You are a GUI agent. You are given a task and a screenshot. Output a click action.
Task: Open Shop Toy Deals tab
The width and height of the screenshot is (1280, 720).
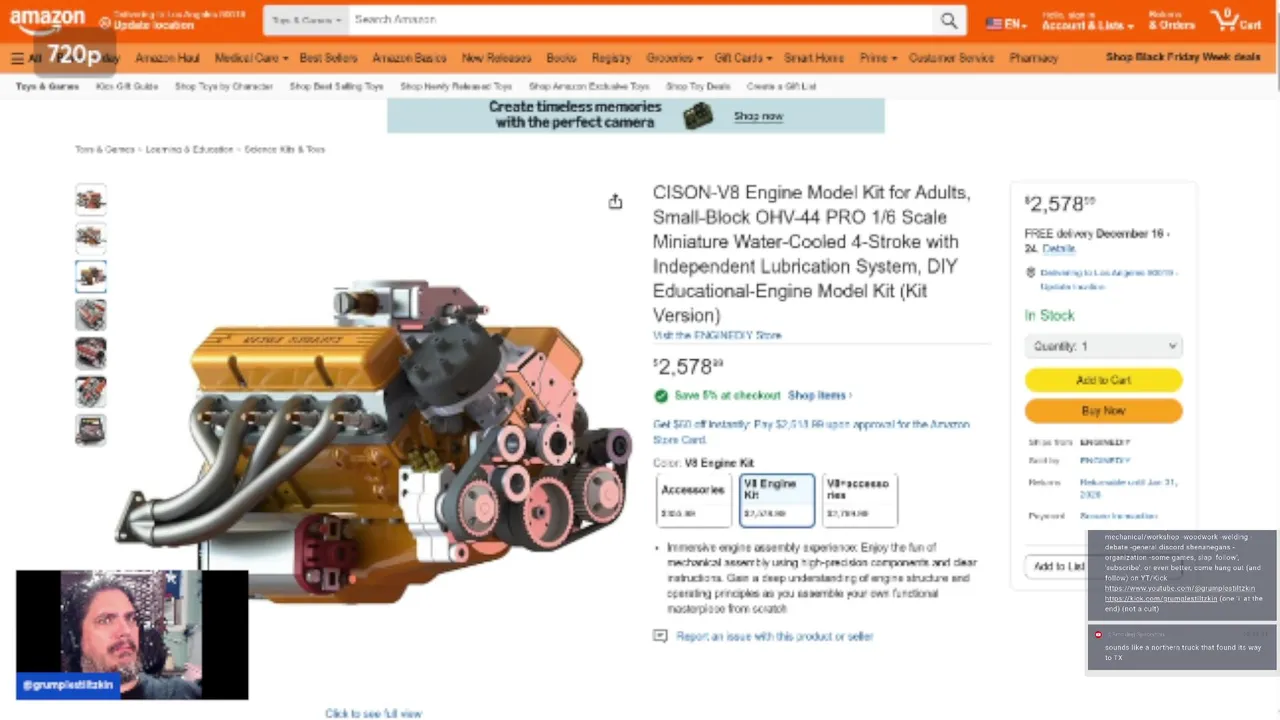698,87
